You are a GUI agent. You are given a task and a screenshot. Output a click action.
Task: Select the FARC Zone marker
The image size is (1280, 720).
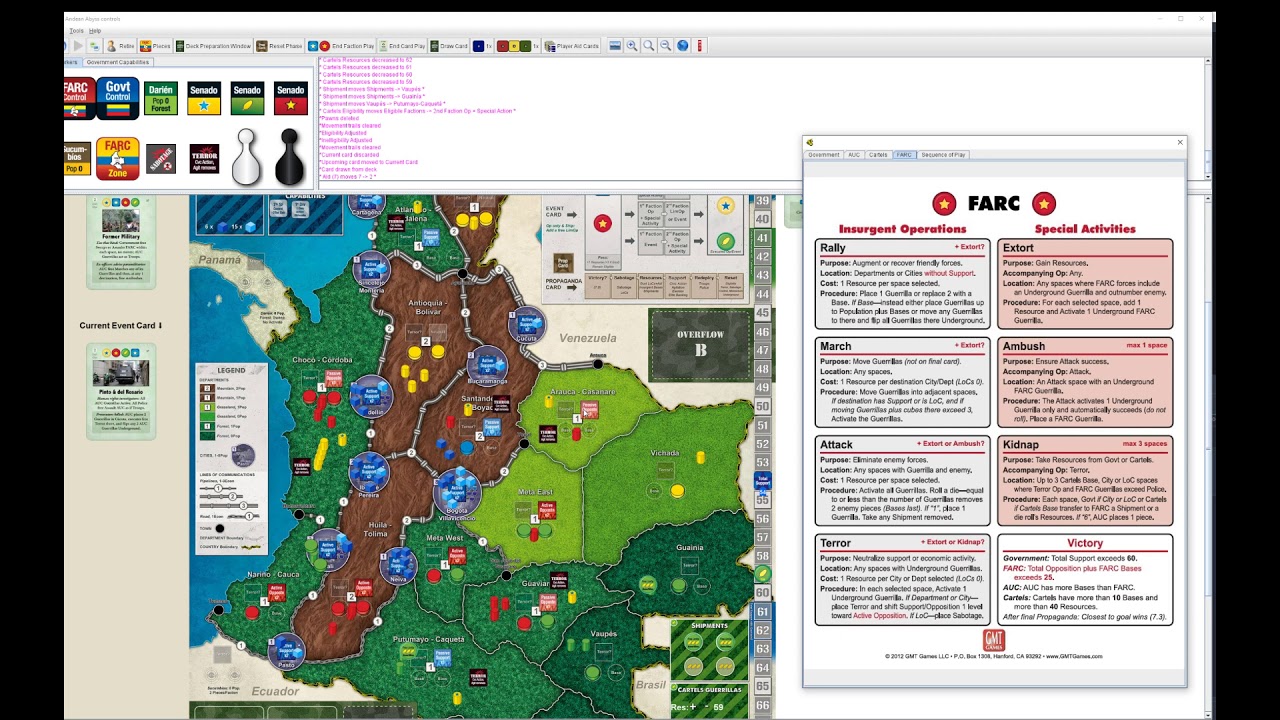(118, 158)
